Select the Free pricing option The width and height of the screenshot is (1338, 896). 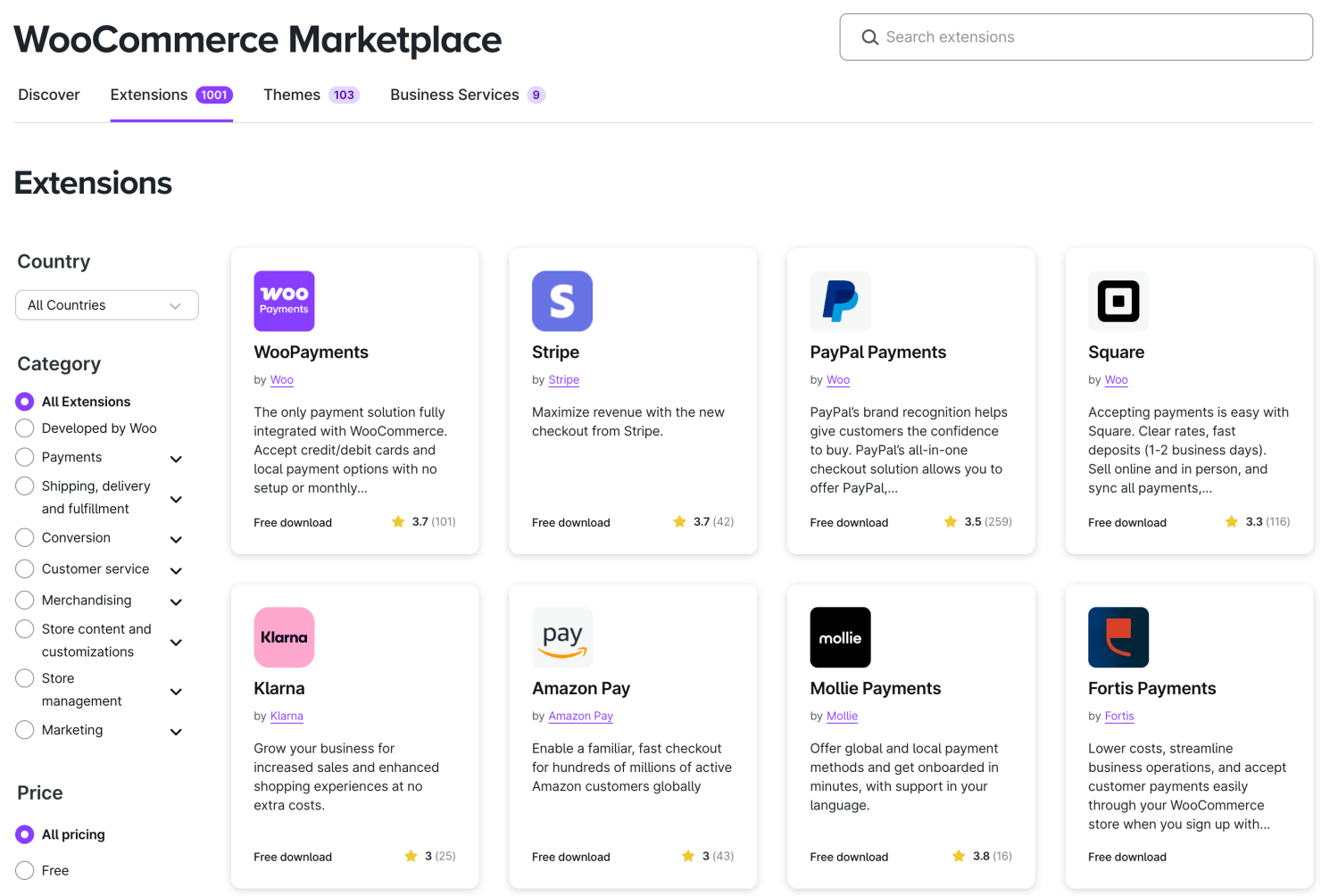click(24, 870)
